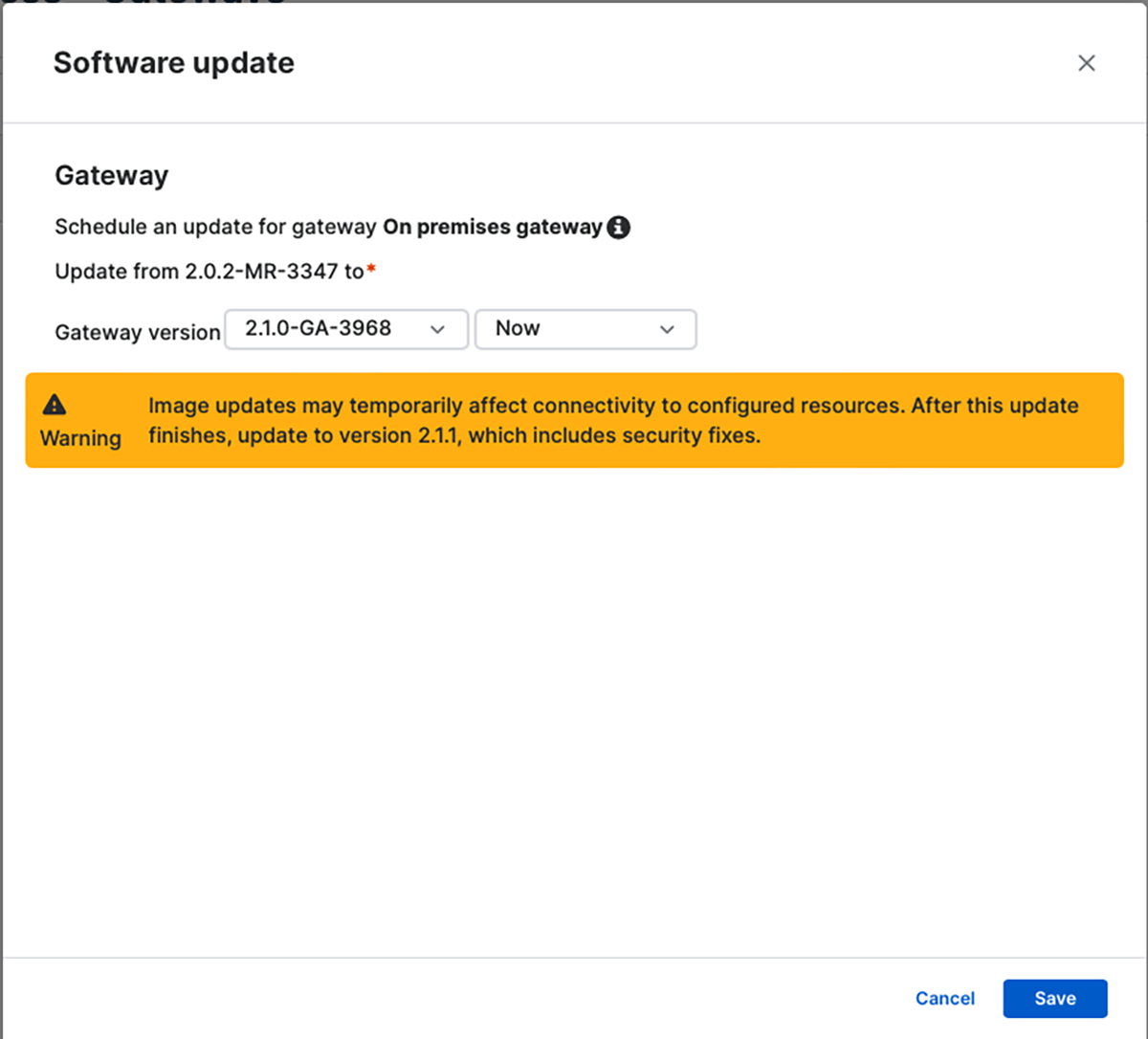Click the chevron arrow next to Now
Viewport: 1148px width, 1039px height.
(667, 329)
